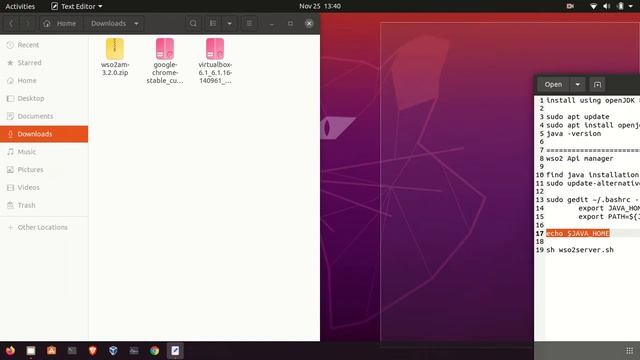Click screen recording indicator in top bar
Viewport: 640px width, 360px height.
click(570, 6)
